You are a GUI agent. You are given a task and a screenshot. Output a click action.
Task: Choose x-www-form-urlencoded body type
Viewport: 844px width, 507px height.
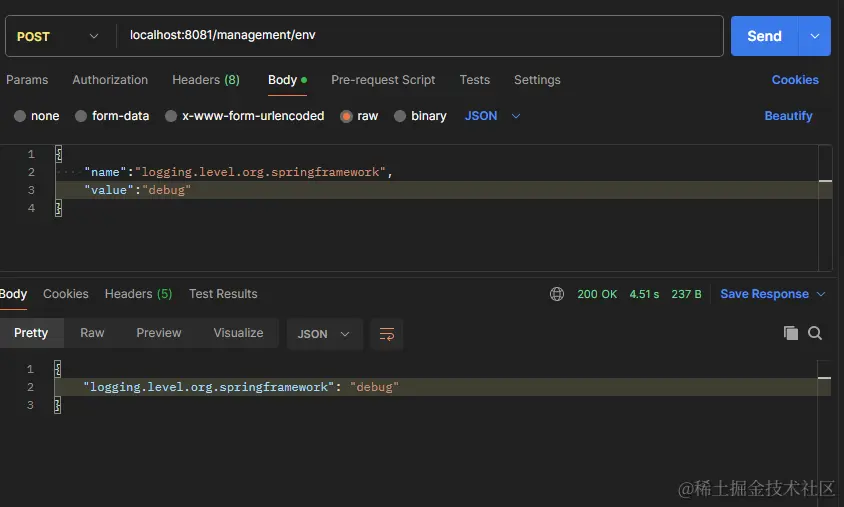point(171,116)
